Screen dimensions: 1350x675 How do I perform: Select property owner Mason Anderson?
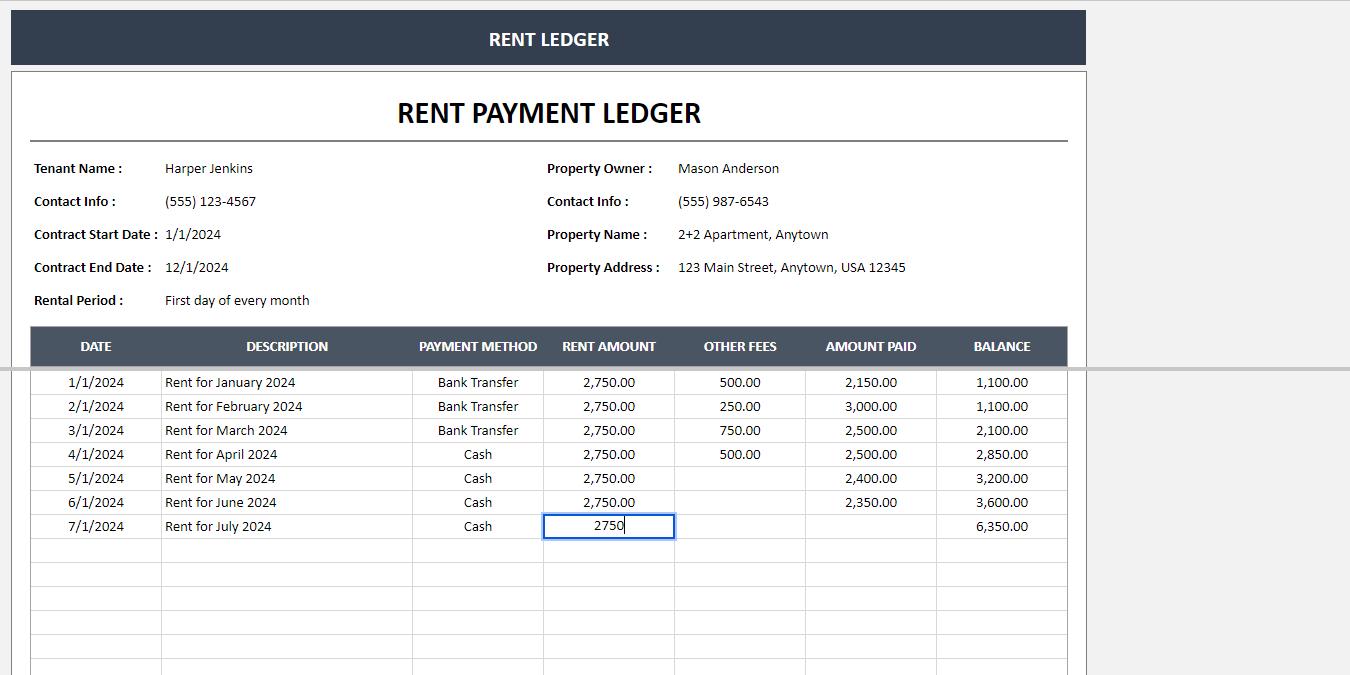point(728,168)
